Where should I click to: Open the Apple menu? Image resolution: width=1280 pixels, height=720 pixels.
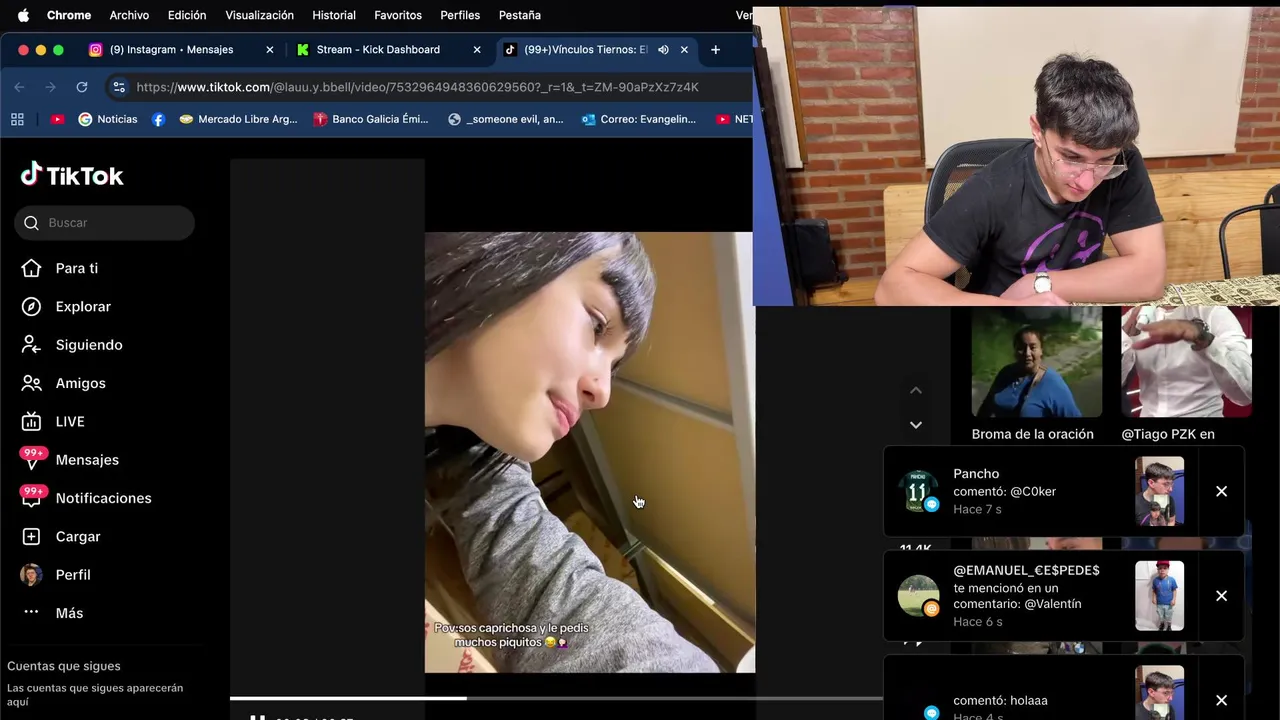(x=23, y=15)
